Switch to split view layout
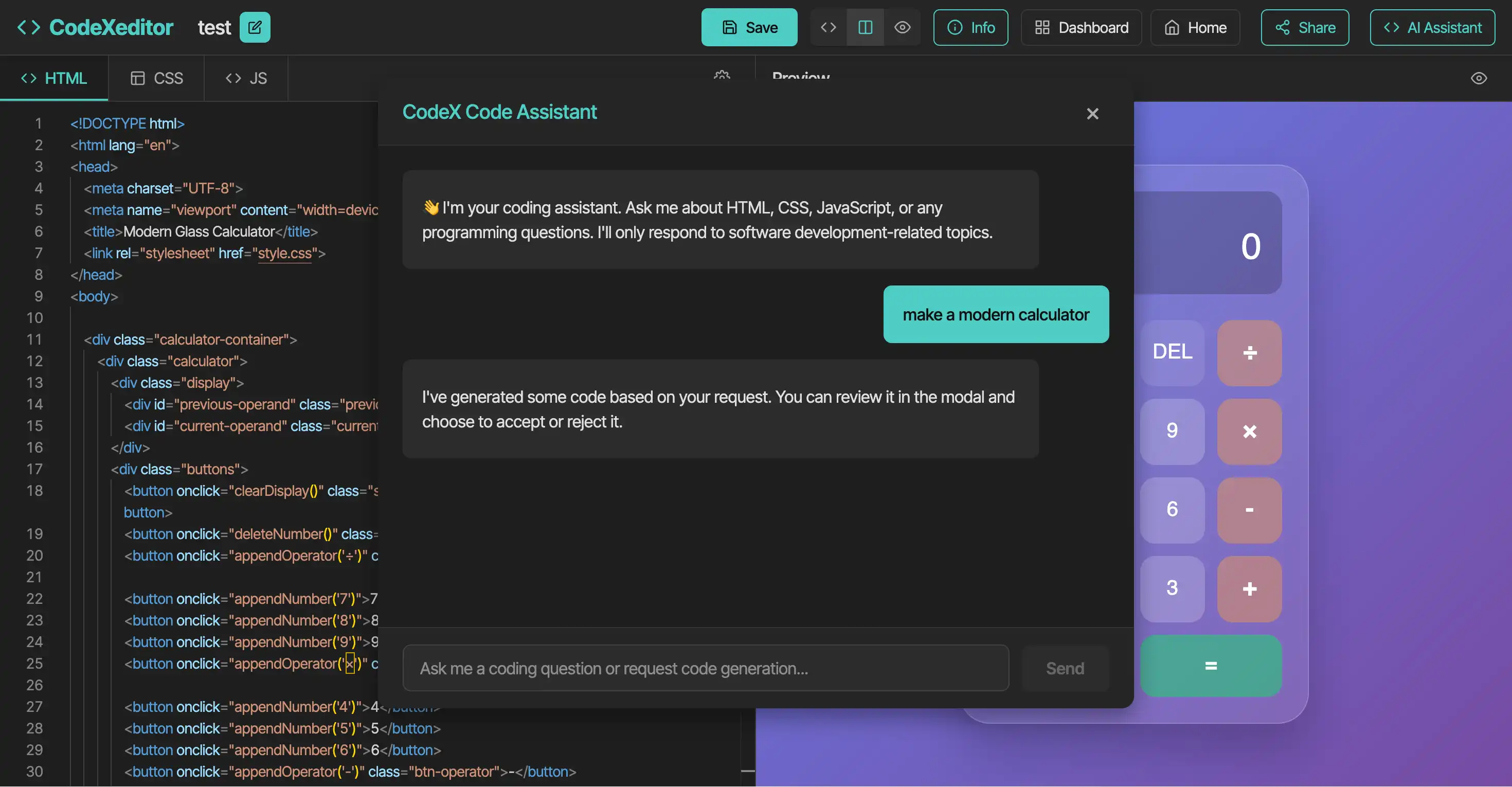The height and width of the screenshot is (787, 1512). tap(865, 28)
